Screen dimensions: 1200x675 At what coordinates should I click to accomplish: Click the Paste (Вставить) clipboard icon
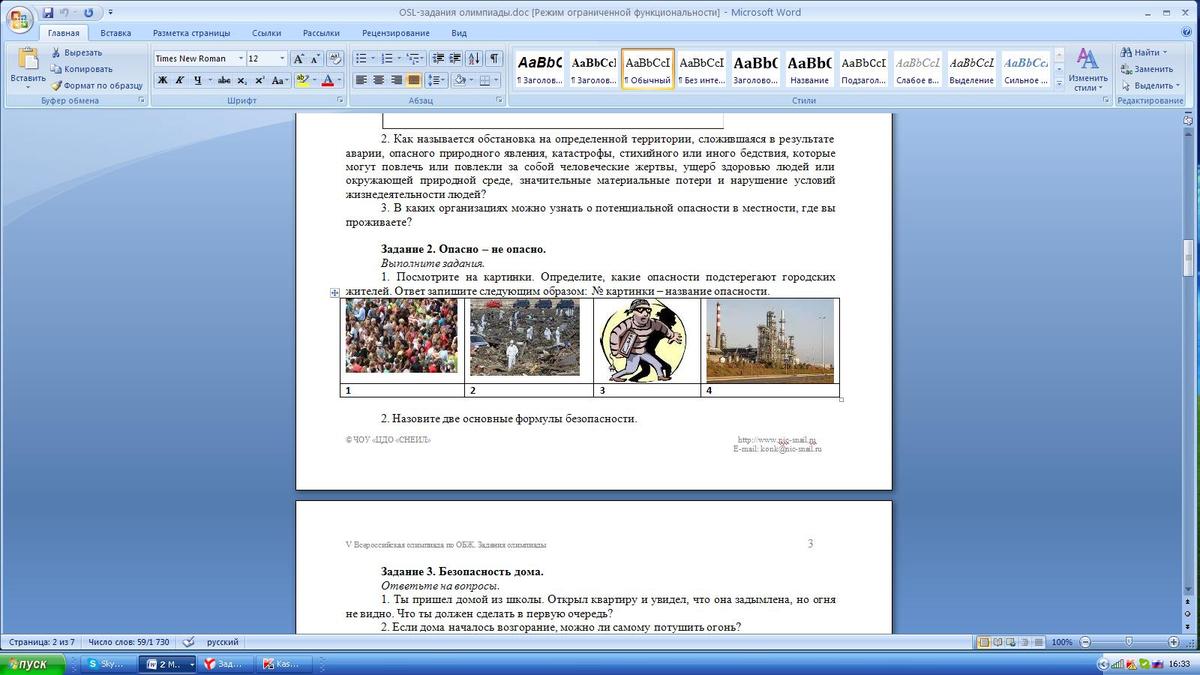coord(27,61)
